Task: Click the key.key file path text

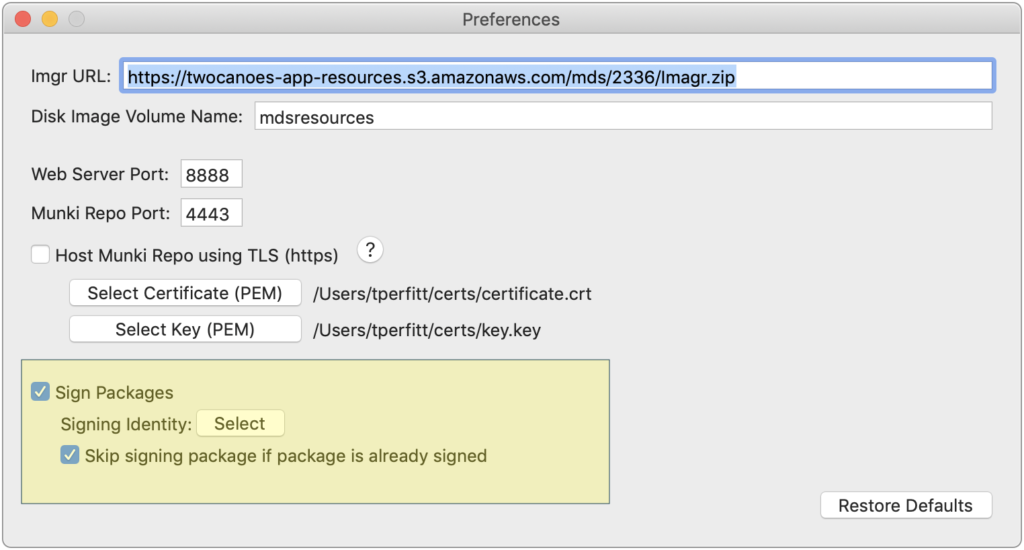Action: point(426,331)
